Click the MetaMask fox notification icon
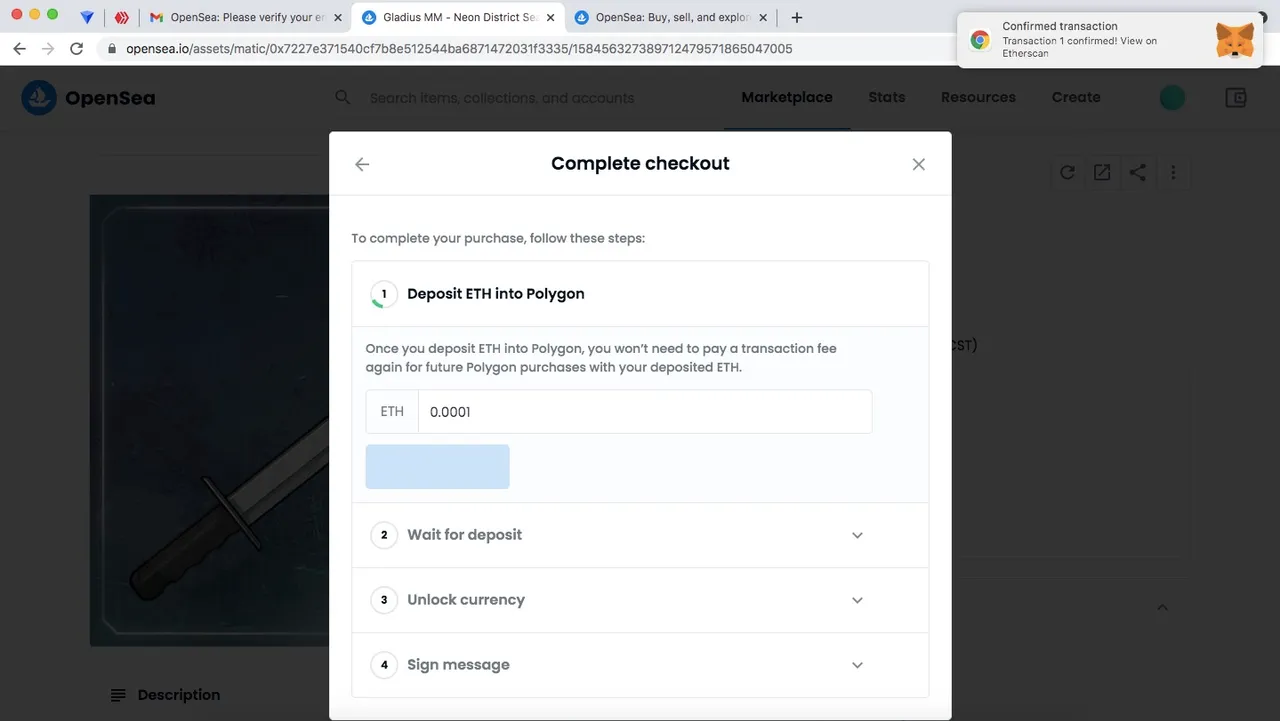The height and width of the screenshot is (721, 1280). tap(1235, 42)
